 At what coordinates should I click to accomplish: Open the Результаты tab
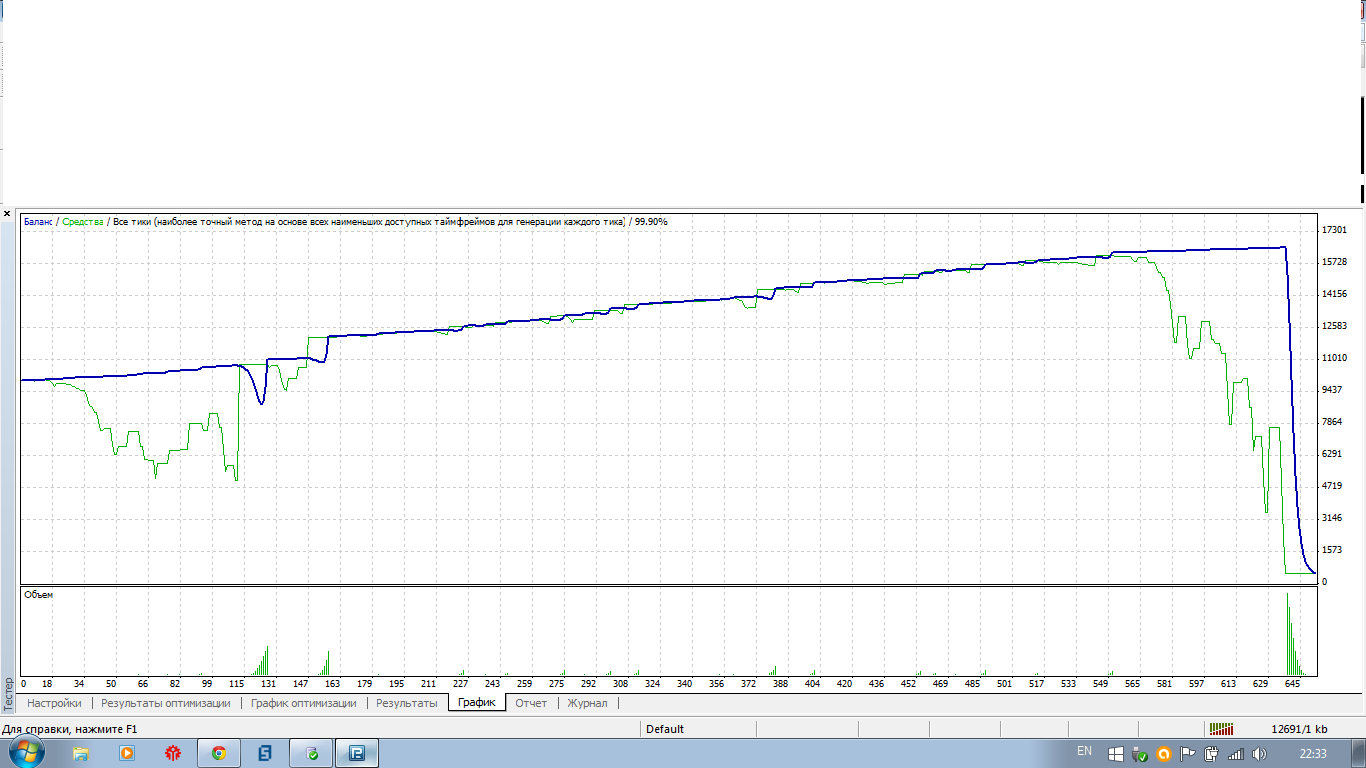407,703
